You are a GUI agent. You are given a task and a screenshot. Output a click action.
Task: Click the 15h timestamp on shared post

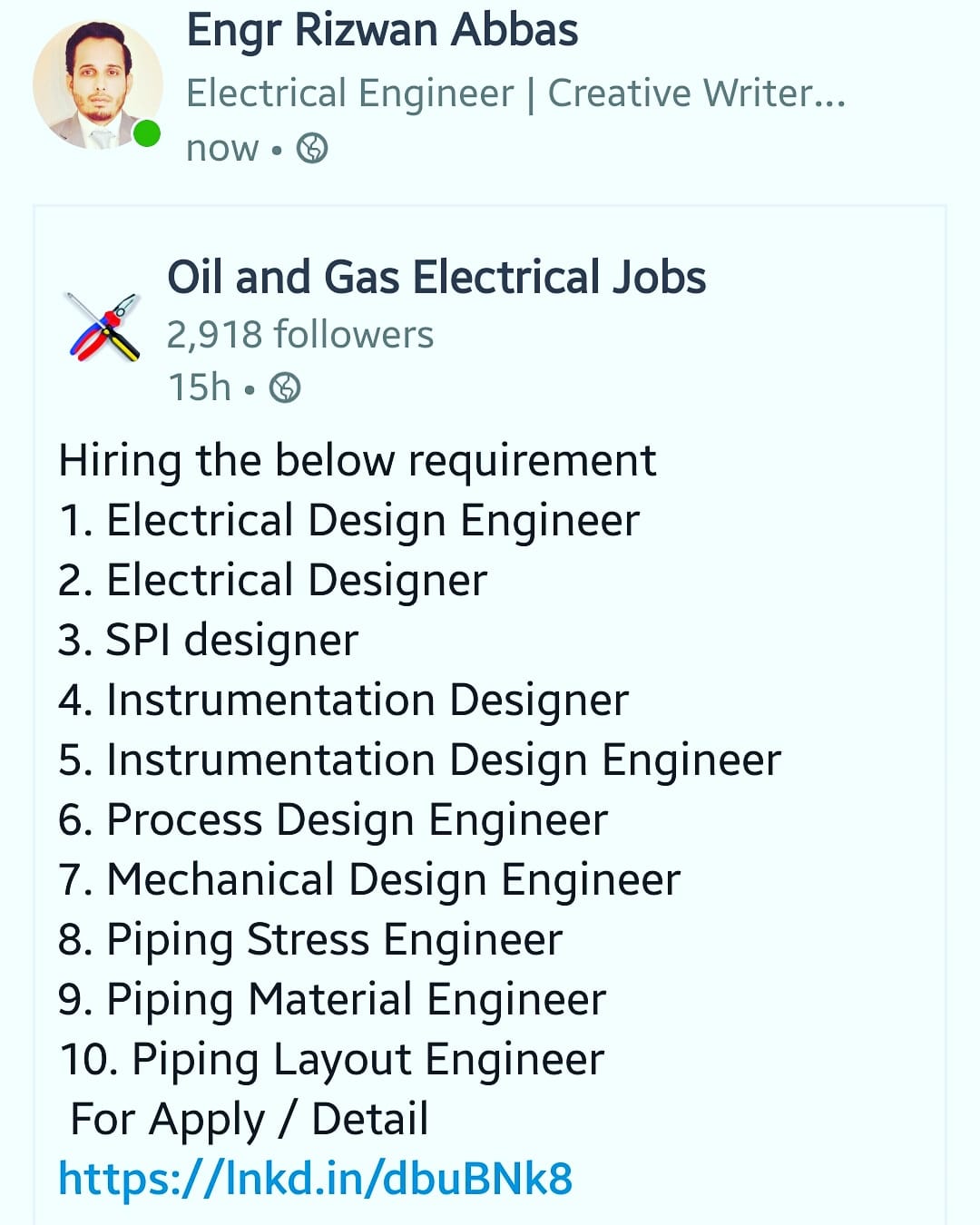(200, 387)
